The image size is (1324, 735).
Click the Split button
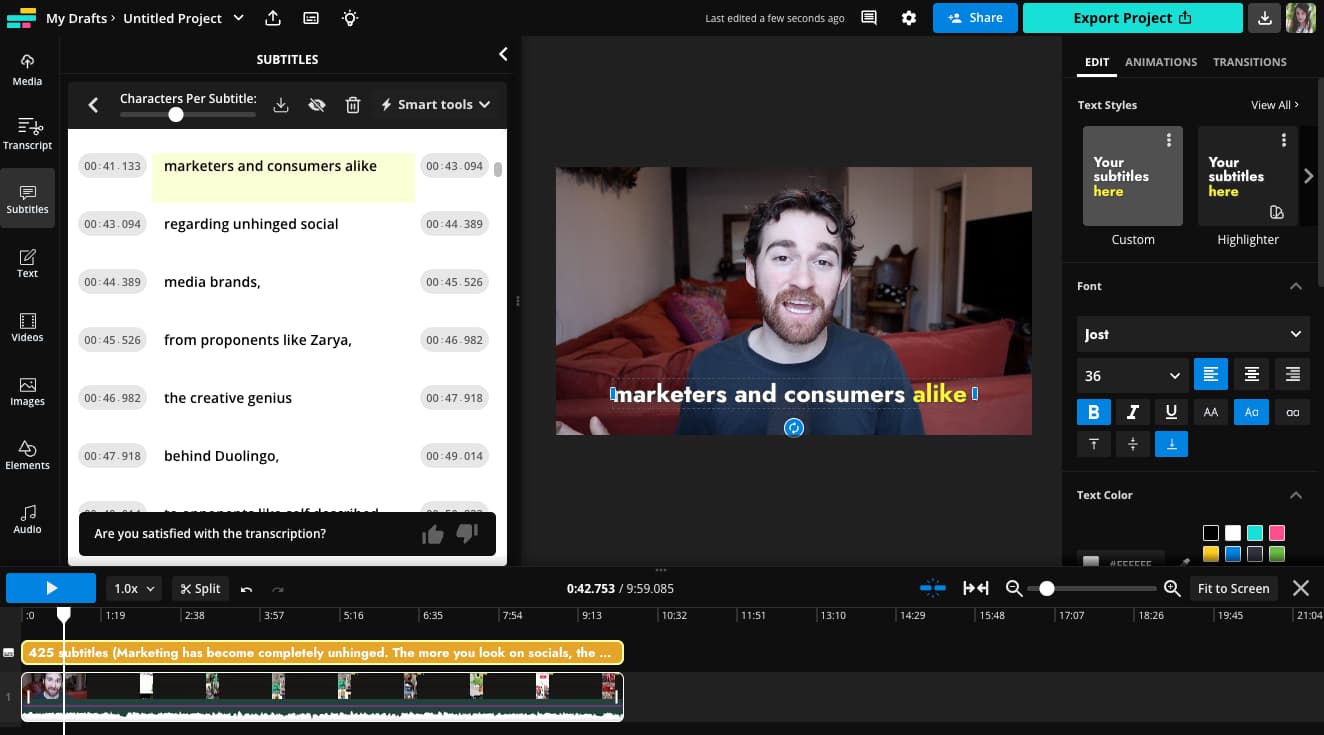[x=200, y=589]
